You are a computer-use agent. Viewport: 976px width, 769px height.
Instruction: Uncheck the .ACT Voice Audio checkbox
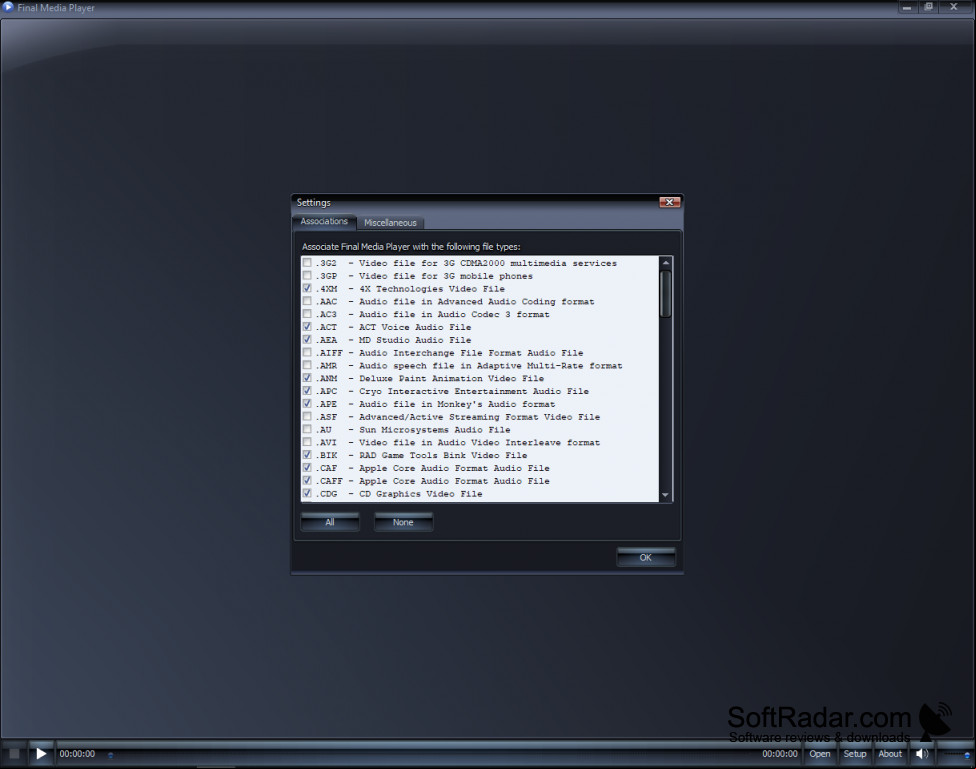pyautogui.click(x=307, y=327)
